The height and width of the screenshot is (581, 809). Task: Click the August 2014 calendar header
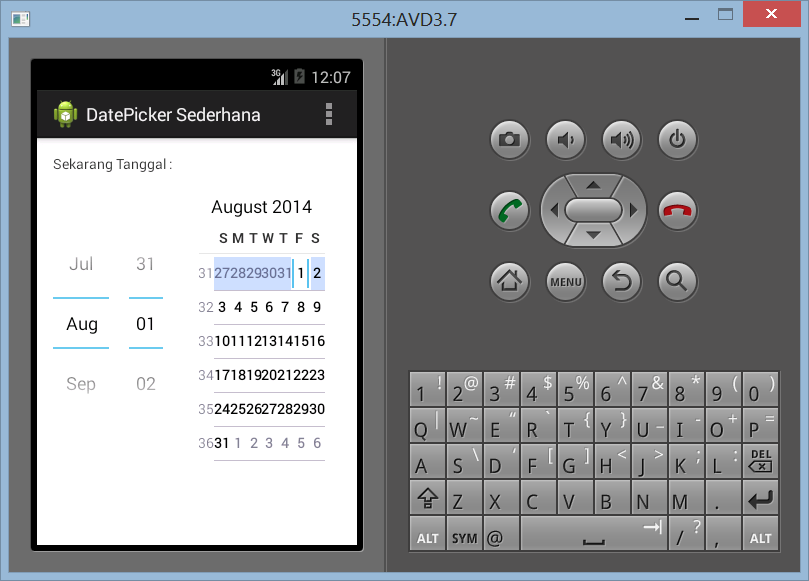pyautogui.click(x=262, y=207)
